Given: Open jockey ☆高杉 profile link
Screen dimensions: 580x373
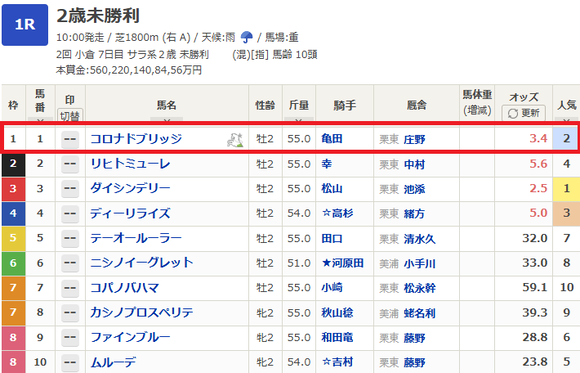Looking at the screenshot, I should [337, 213].
